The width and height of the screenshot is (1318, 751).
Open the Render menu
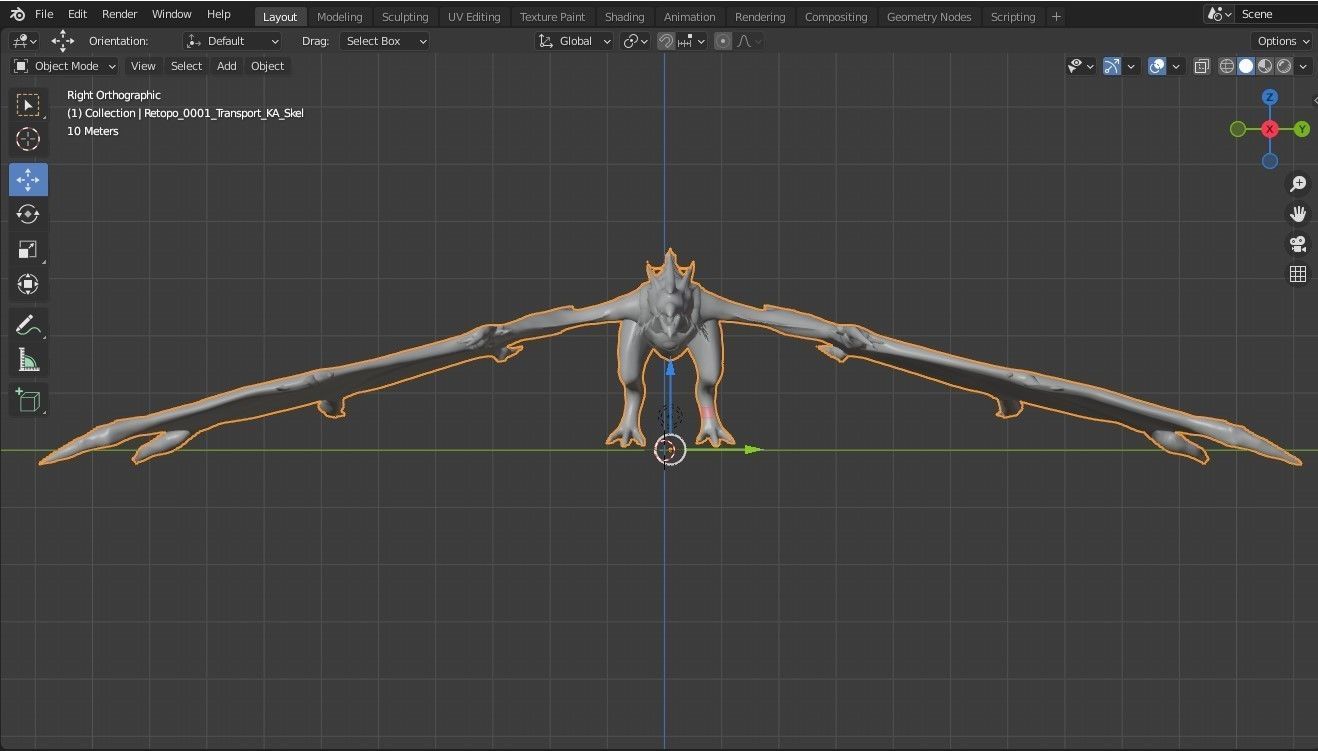(120, 14)
